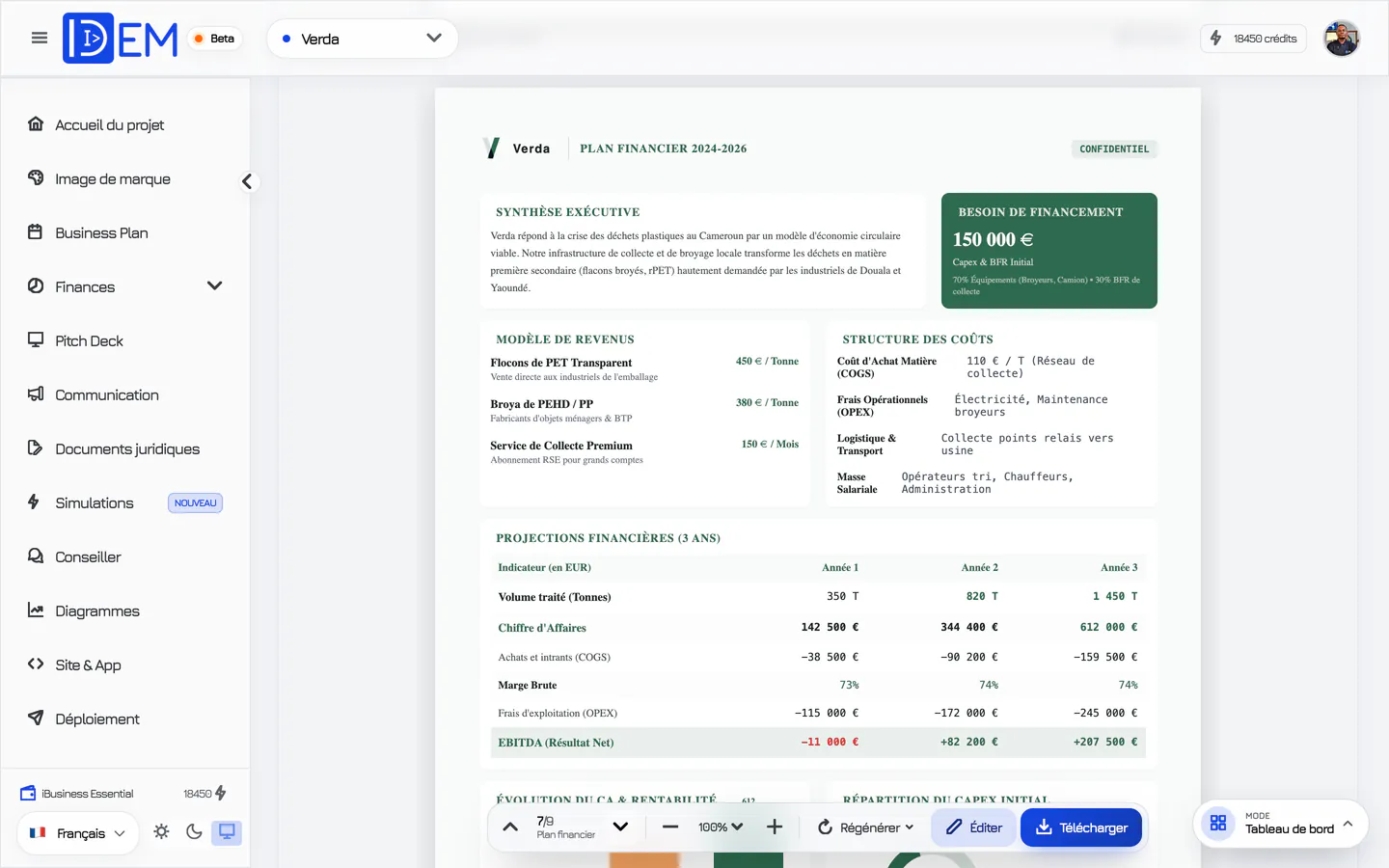Click the 18450 credits lightning in sidebar
The height and width of the screenshot is (868, 1389).
221,793
